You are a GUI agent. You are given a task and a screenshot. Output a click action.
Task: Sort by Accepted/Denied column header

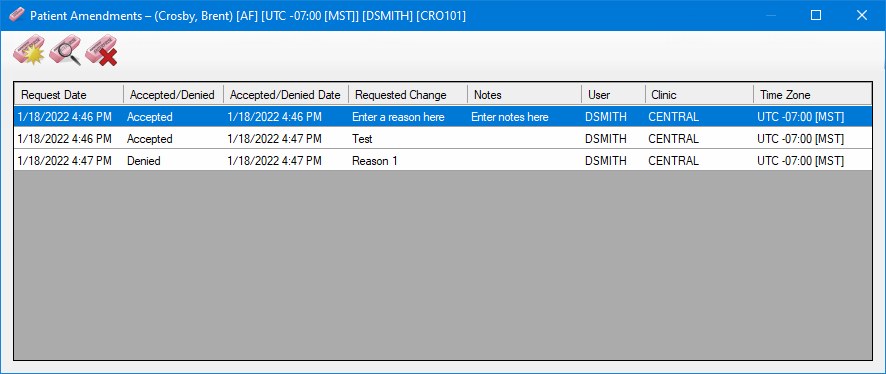click(x=173, y=94)
